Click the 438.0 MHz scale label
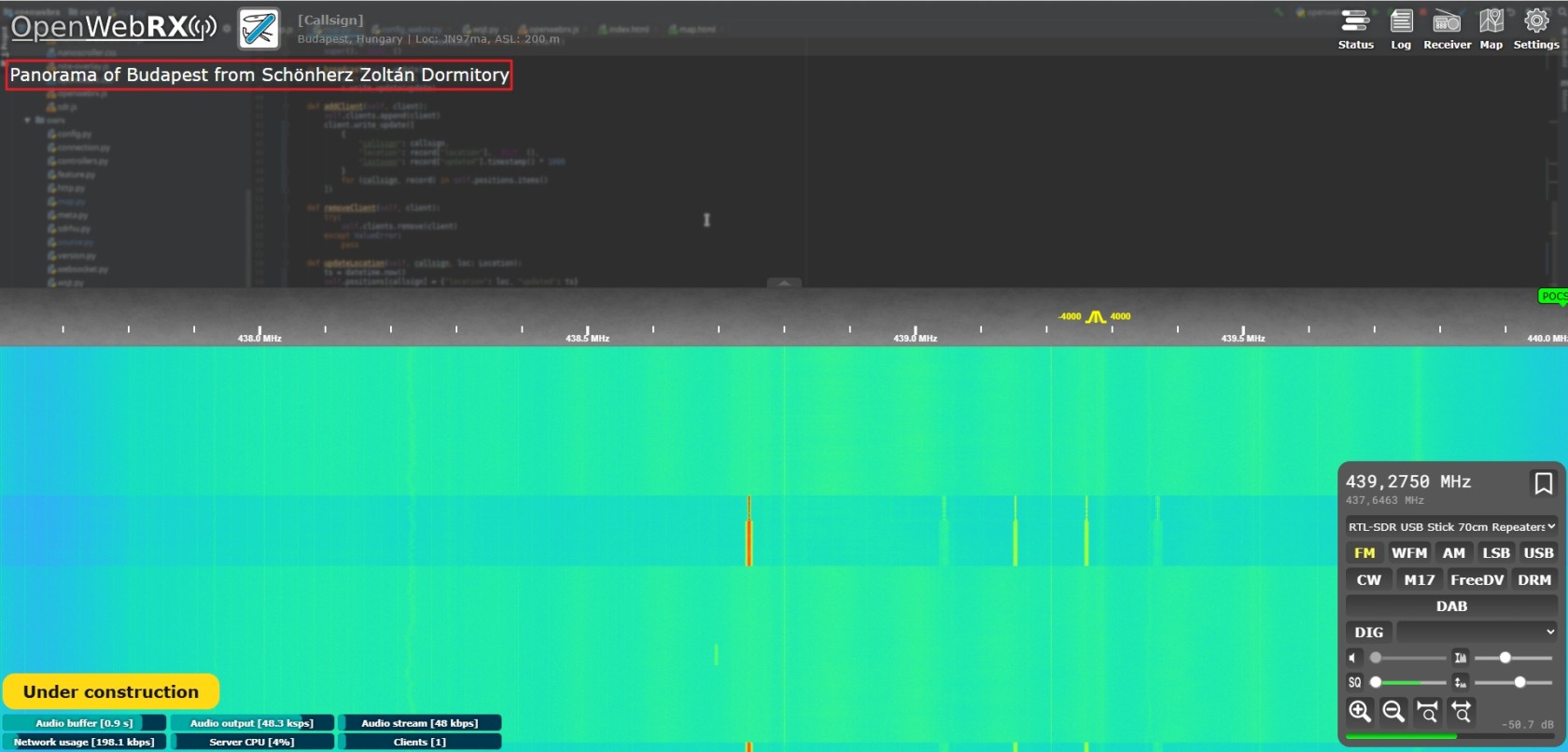The image size is (1568, 752). pyautogui.click(x=259, y=339)
